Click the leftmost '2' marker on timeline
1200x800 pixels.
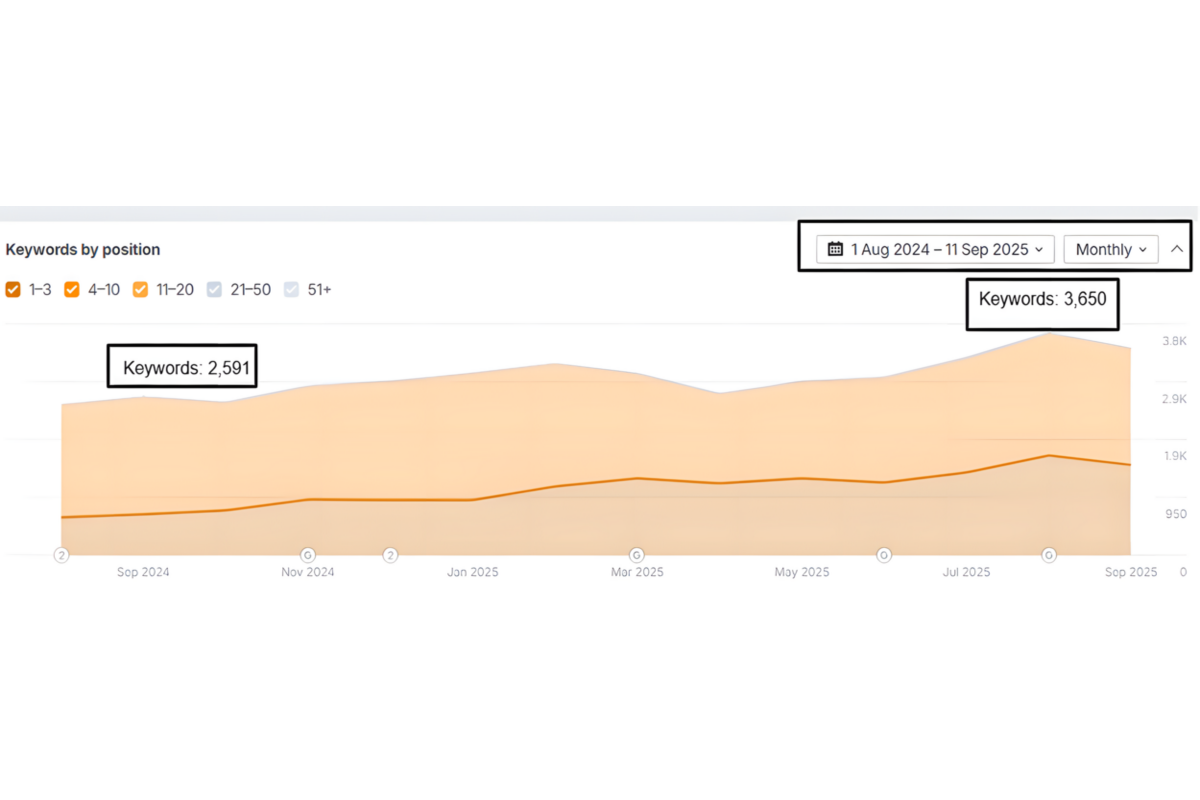(61, 555)
